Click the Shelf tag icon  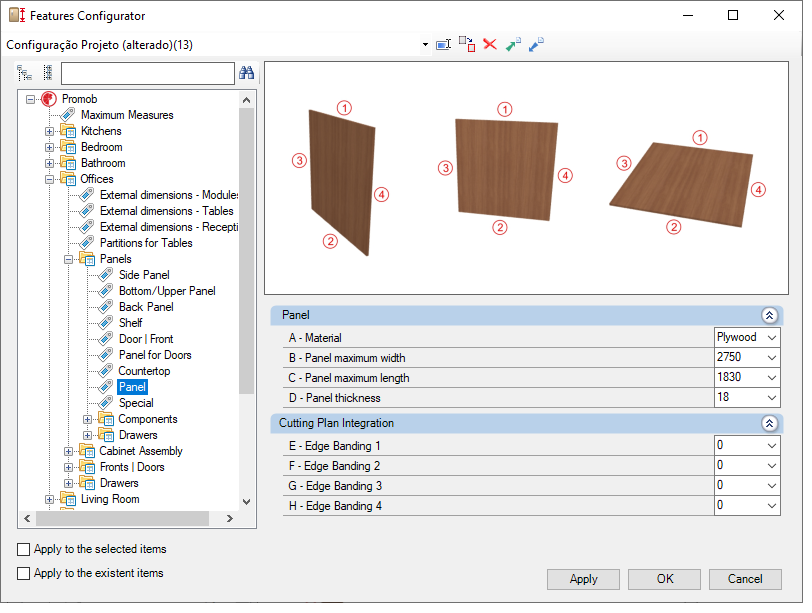point(106,323)
